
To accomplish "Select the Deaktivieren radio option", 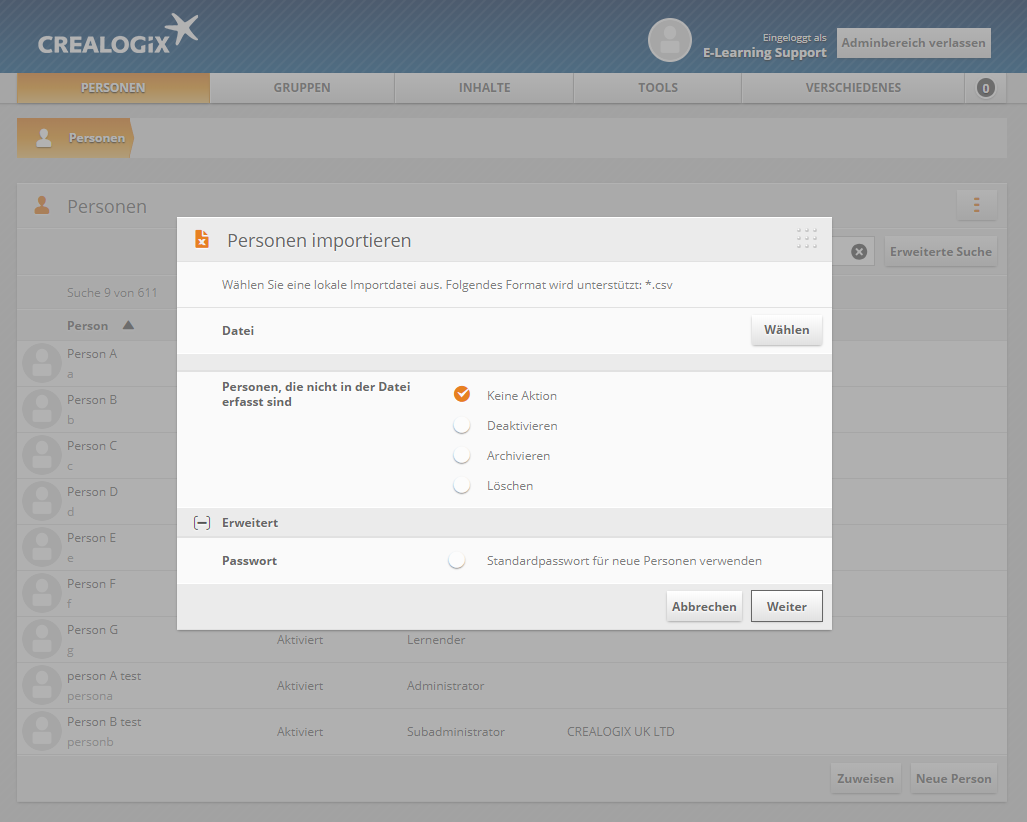I will click(x=461, y=425).
